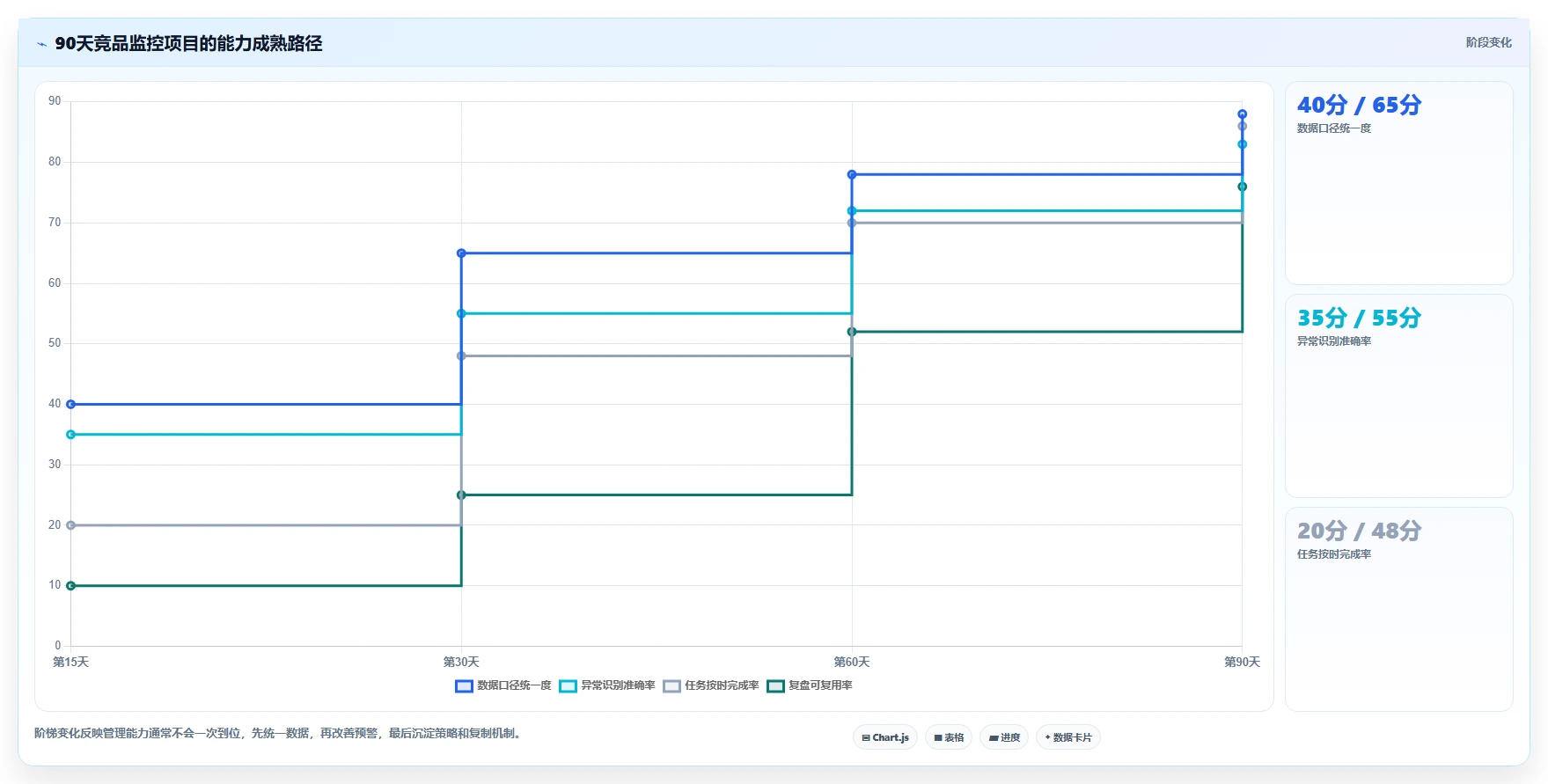Click the 90 y-axis tick label
The width and height of the screenshot is (1548, 784).
[x=55, y=101]
